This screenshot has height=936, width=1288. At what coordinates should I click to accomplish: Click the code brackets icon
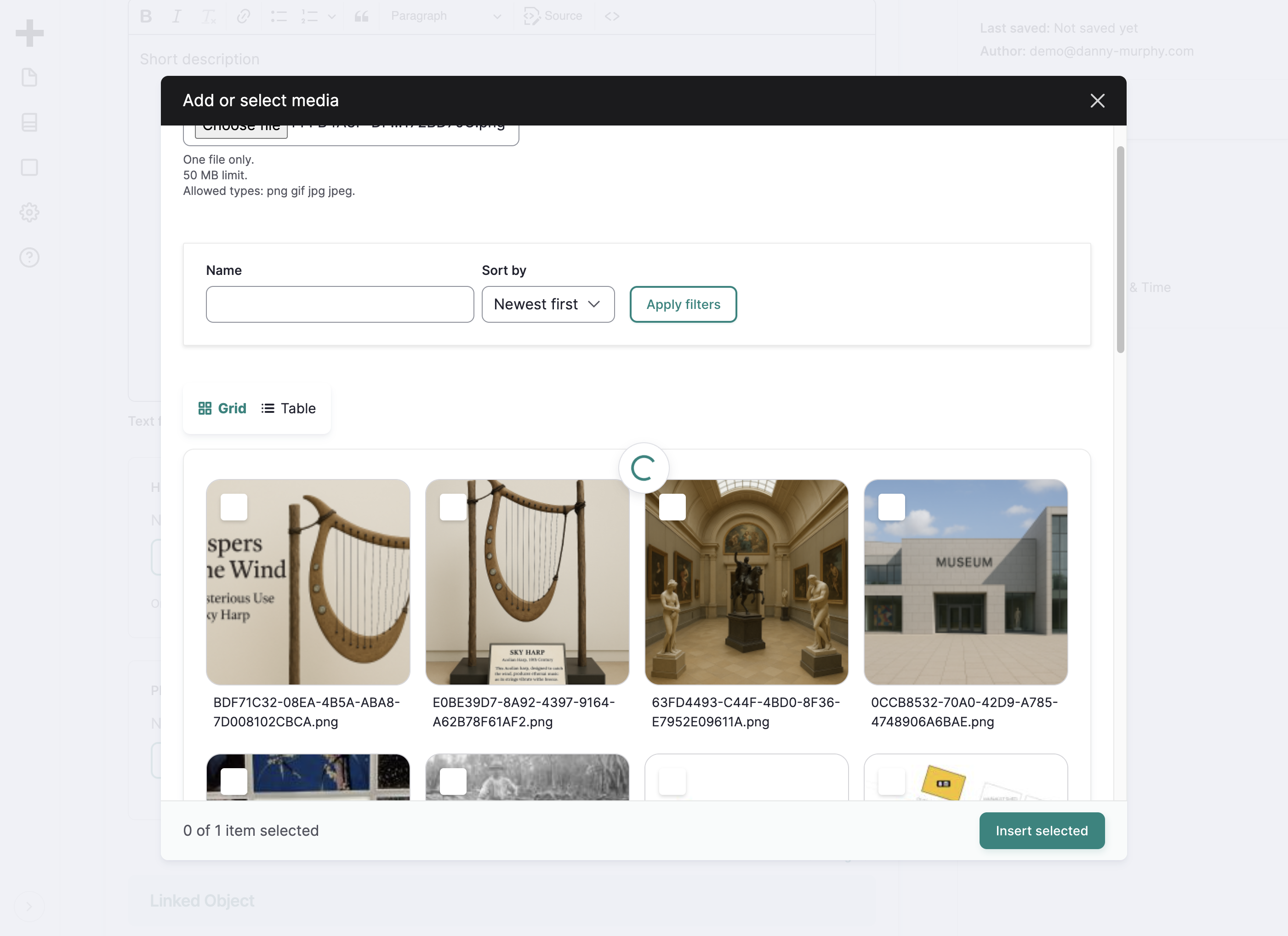(x=612, y=16)
